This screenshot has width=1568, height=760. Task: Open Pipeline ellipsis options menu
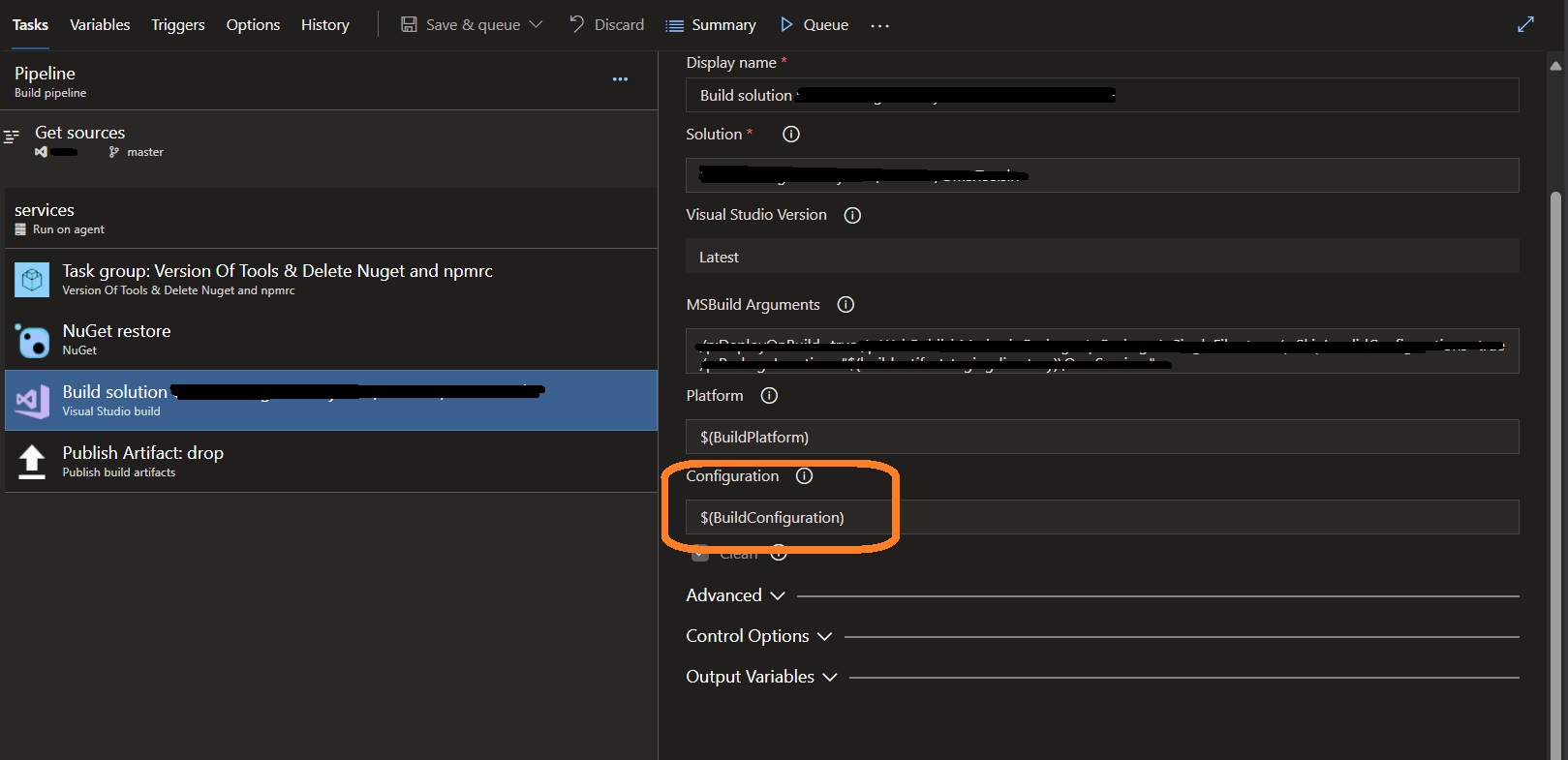[x=620, y=79]
